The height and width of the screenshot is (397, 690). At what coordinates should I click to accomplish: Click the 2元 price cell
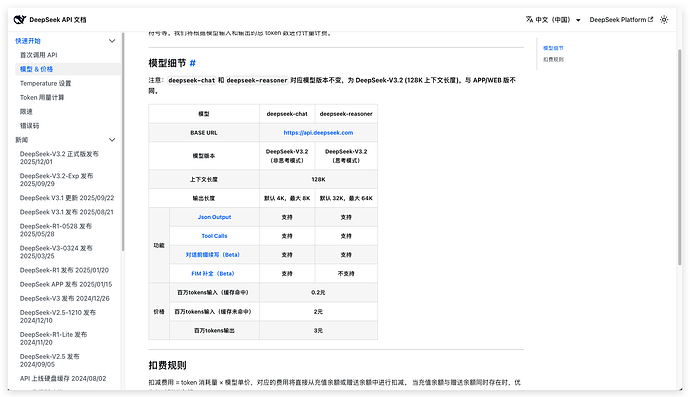[318, 312]
